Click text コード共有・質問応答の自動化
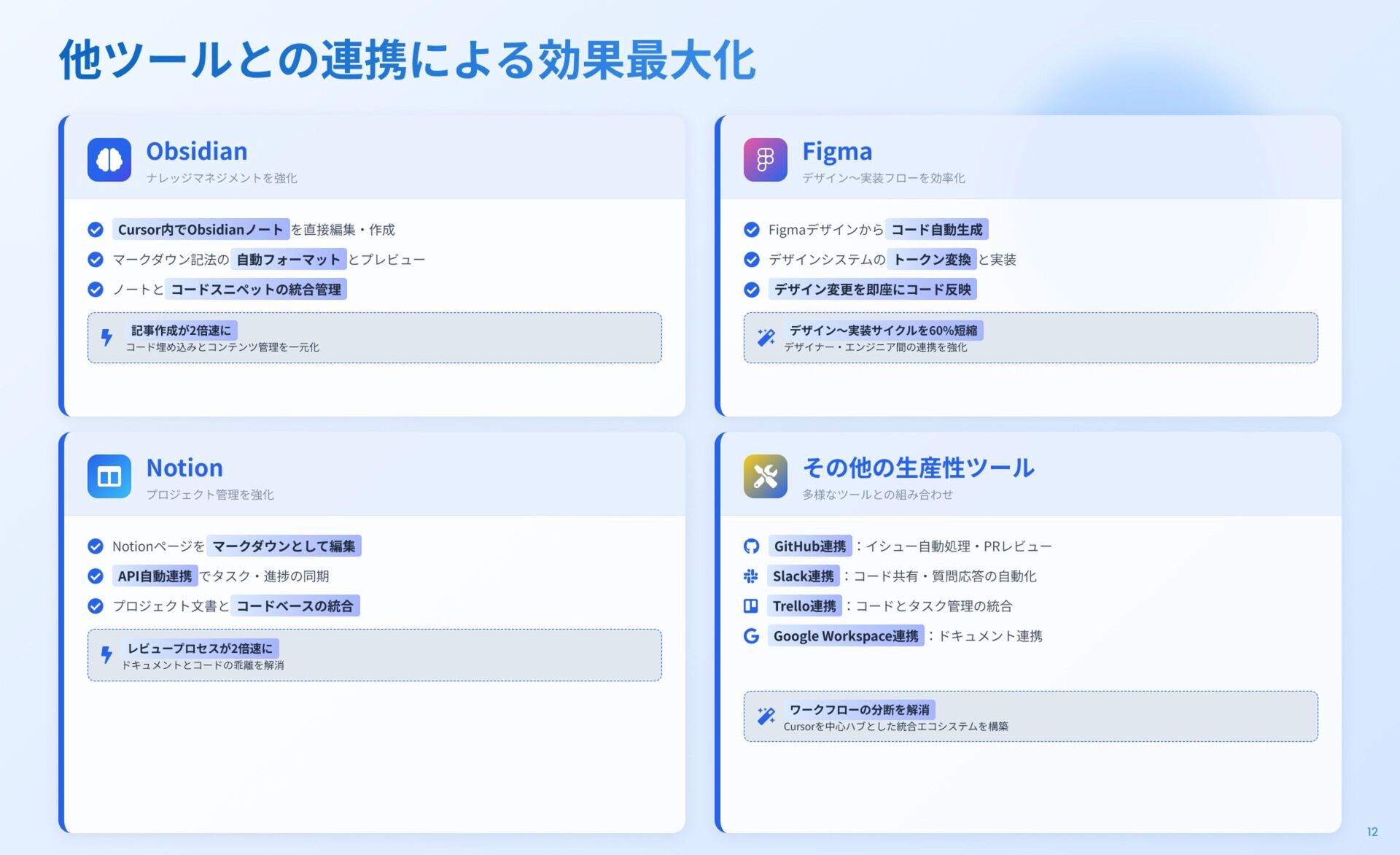This screenshot has width=1400, height=855. tap(945, 576)
